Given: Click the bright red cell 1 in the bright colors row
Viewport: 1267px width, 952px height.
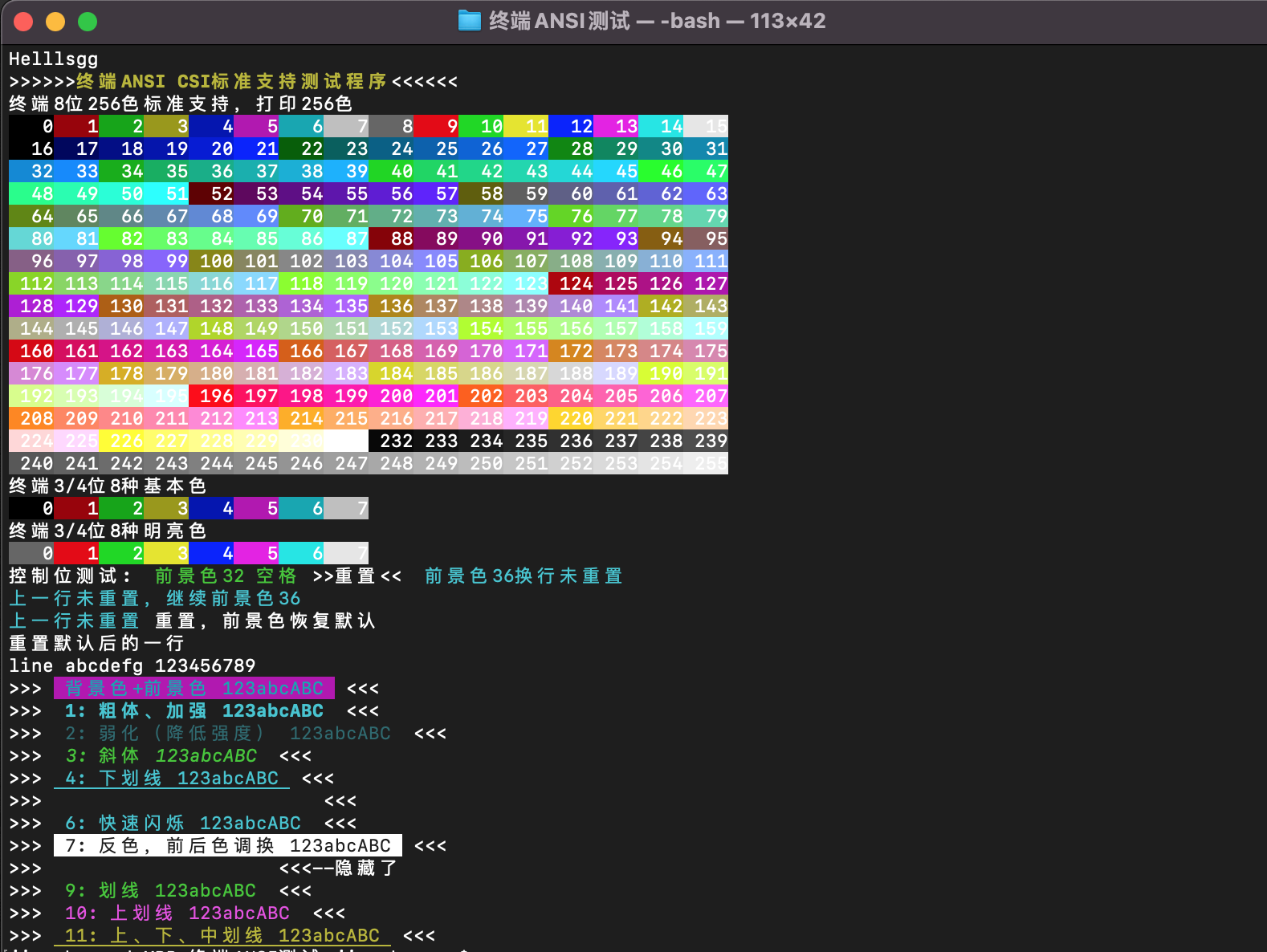Looking at the screenshot, I should click(x=76, y=553).
